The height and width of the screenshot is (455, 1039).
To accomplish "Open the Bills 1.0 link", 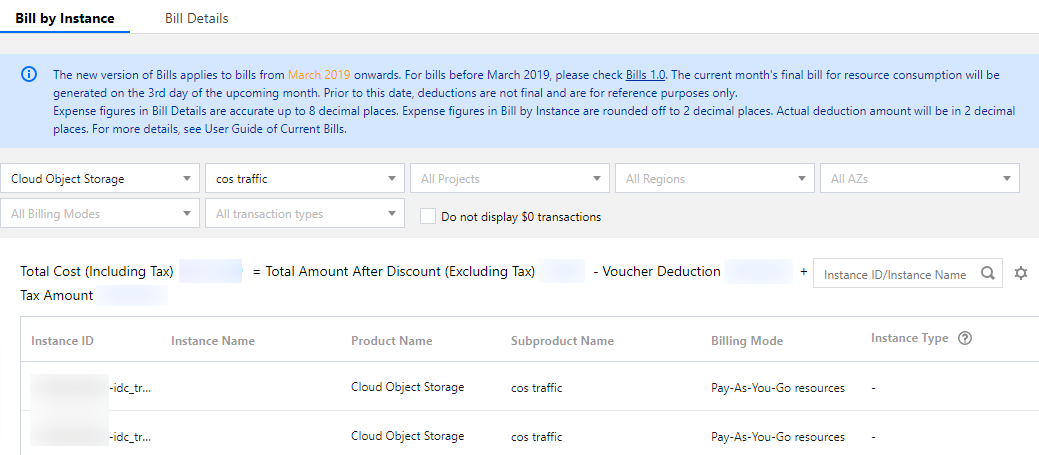I will click(x=646, y=75).
